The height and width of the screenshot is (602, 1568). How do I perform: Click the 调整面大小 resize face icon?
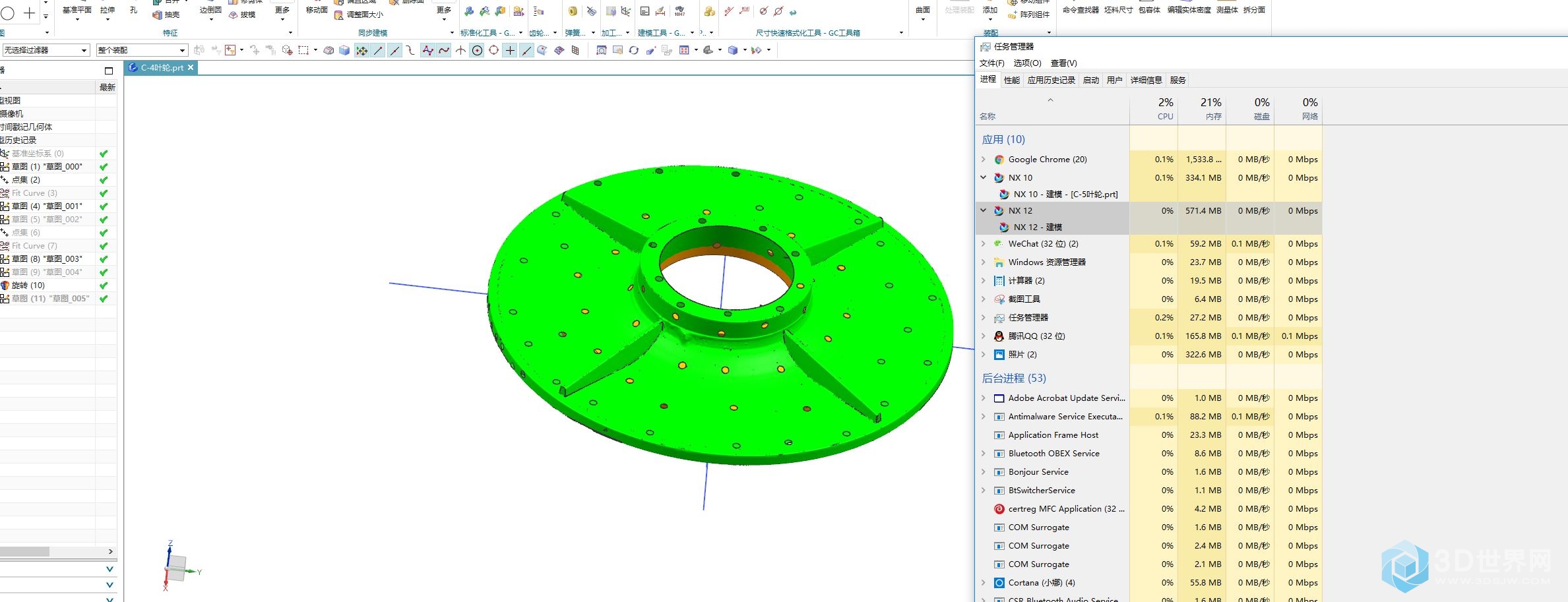point(339,15)
